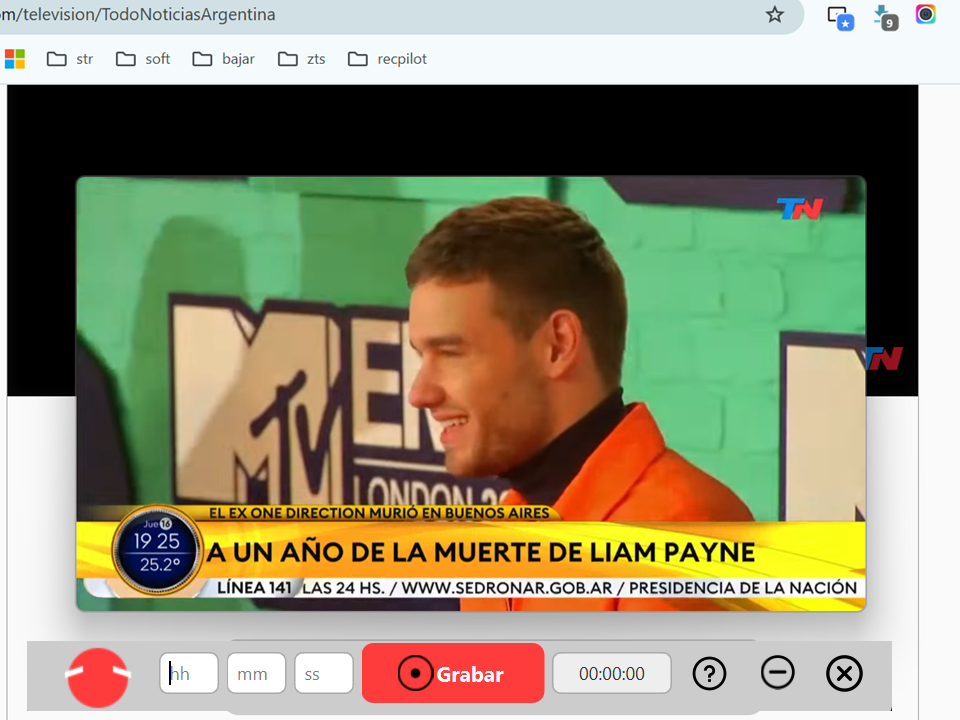The height and width of the screenshot is (720, 960).
Task: Open the download extension showing badge 9
Action: click(884, 16)
